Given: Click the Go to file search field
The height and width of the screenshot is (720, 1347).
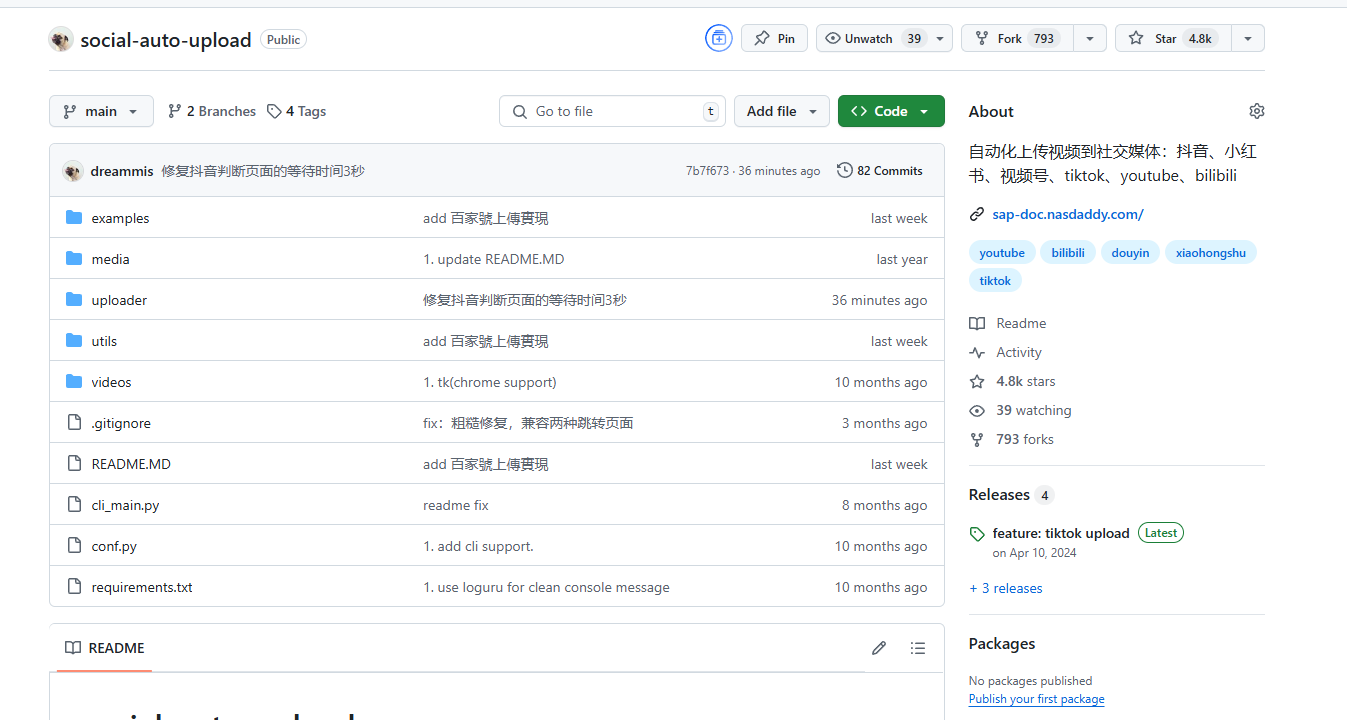Looking at the screenshot, I should click(612, 111).
